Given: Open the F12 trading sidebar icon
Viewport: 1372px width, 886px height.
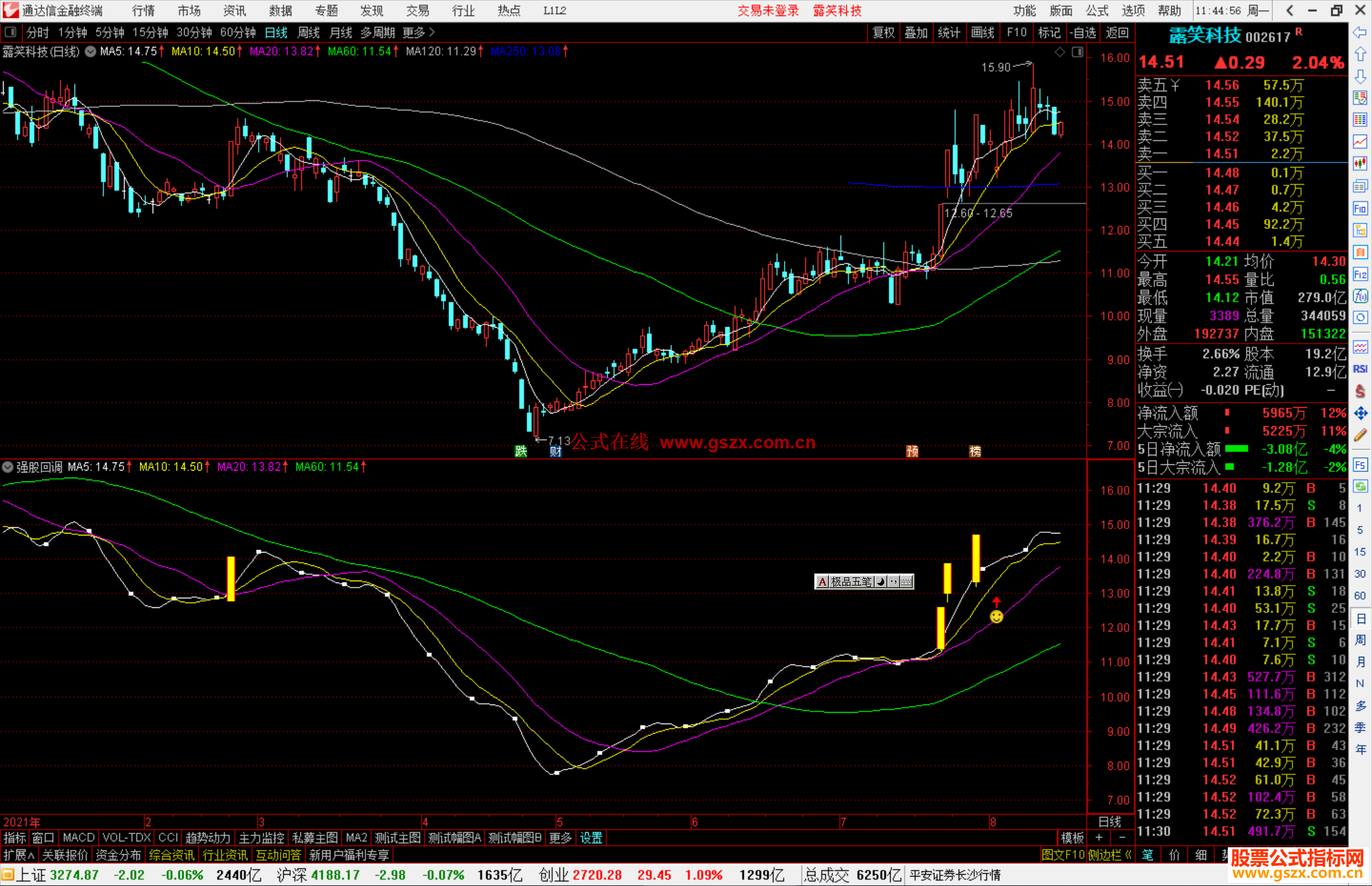Looking at the screenshot, I should click(x=1360, y=274).
